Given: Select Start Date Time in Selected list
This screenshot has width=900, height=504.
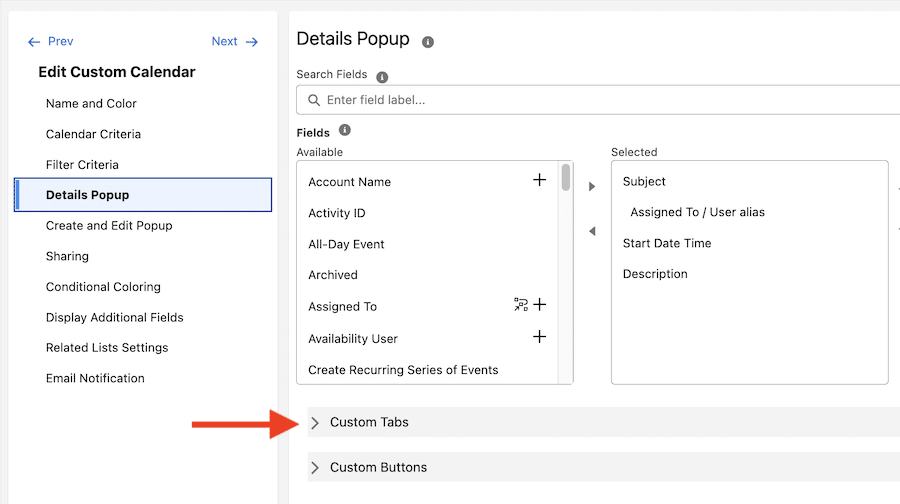Looking at the screenshot, I should point(667,243).
